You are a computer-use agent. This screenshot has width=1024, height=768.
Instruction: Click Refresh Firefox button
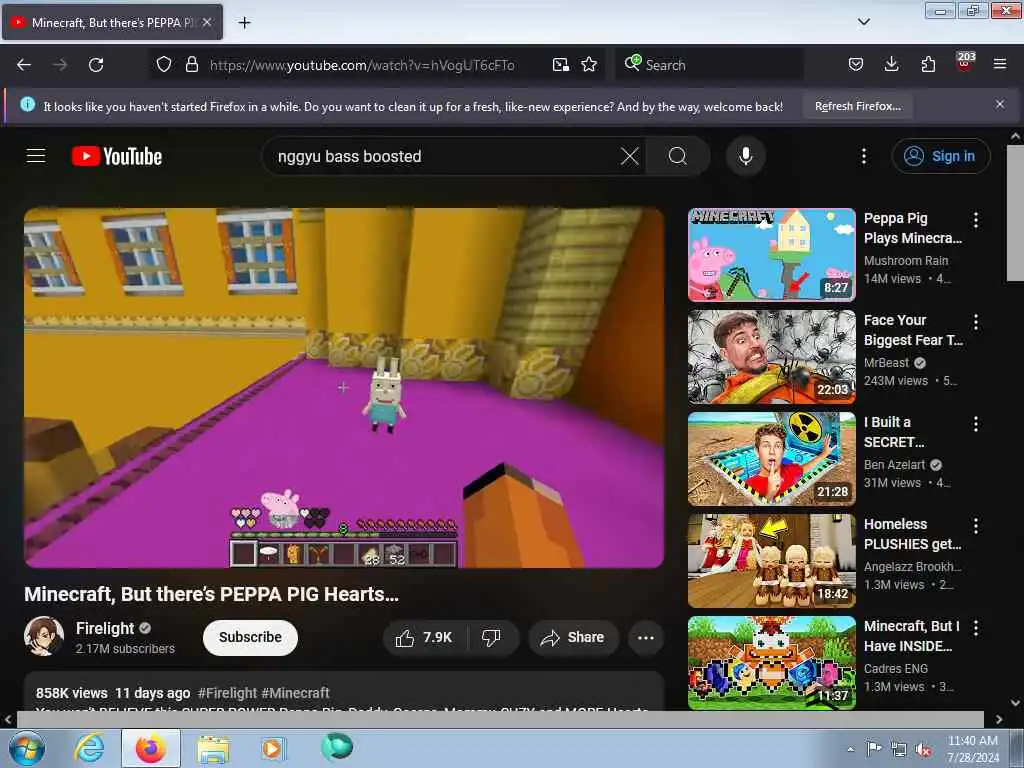pos(857,106)
